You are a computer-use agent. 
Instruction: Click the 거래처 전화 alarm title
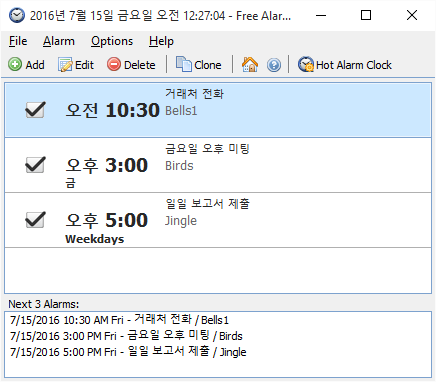(194, 94)
